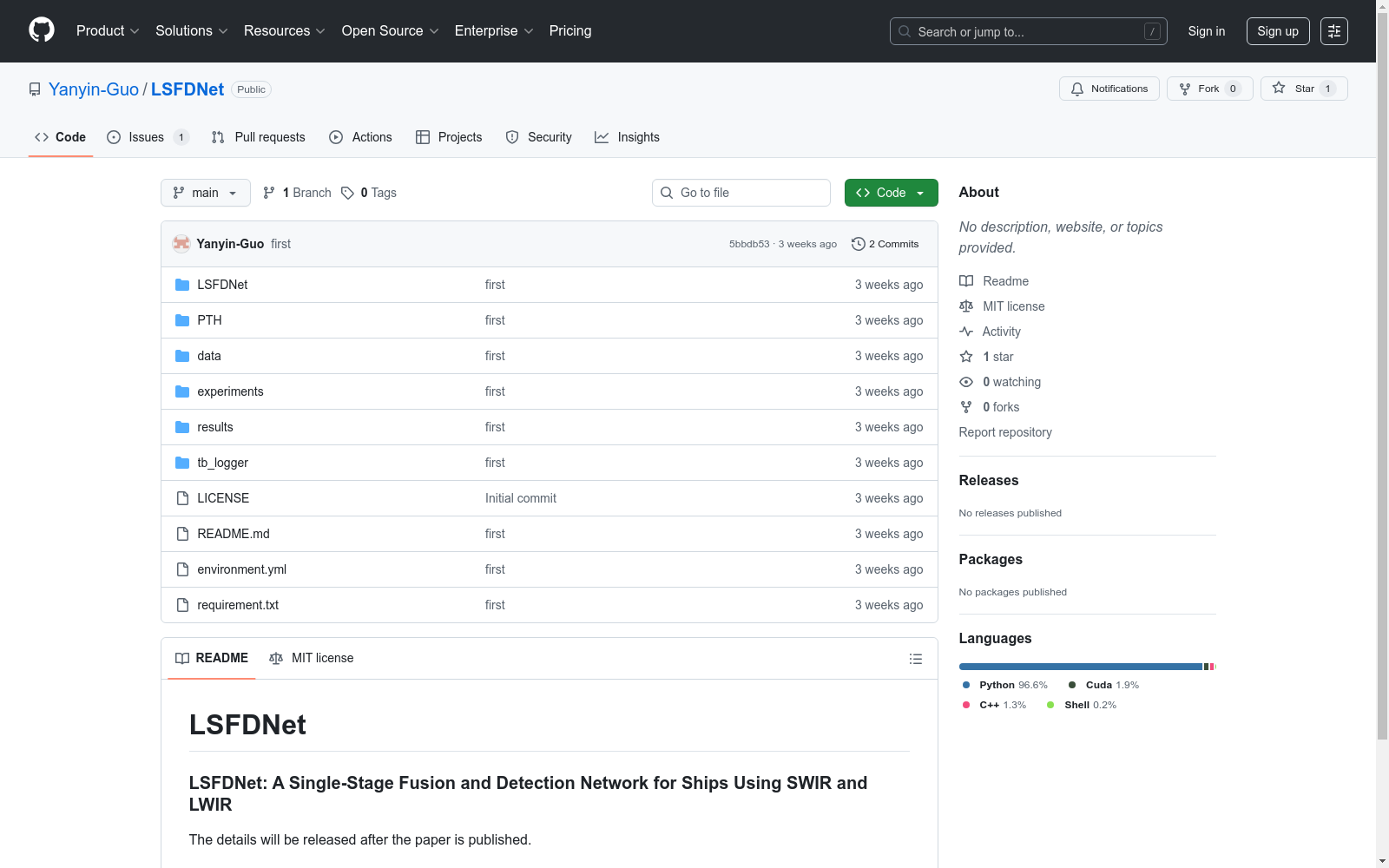Select the README tab in file viewer

click(x=212, y=658)
